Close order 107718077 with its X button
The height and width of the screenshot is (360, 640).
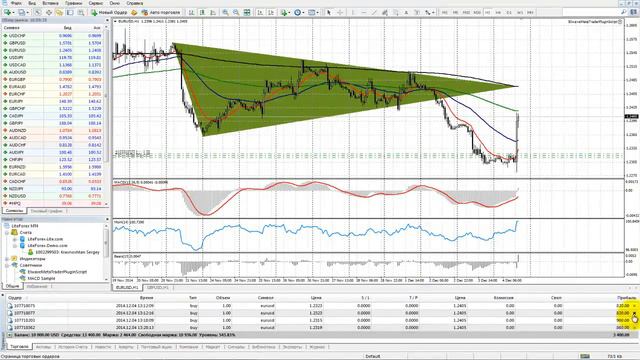point(634,313)
